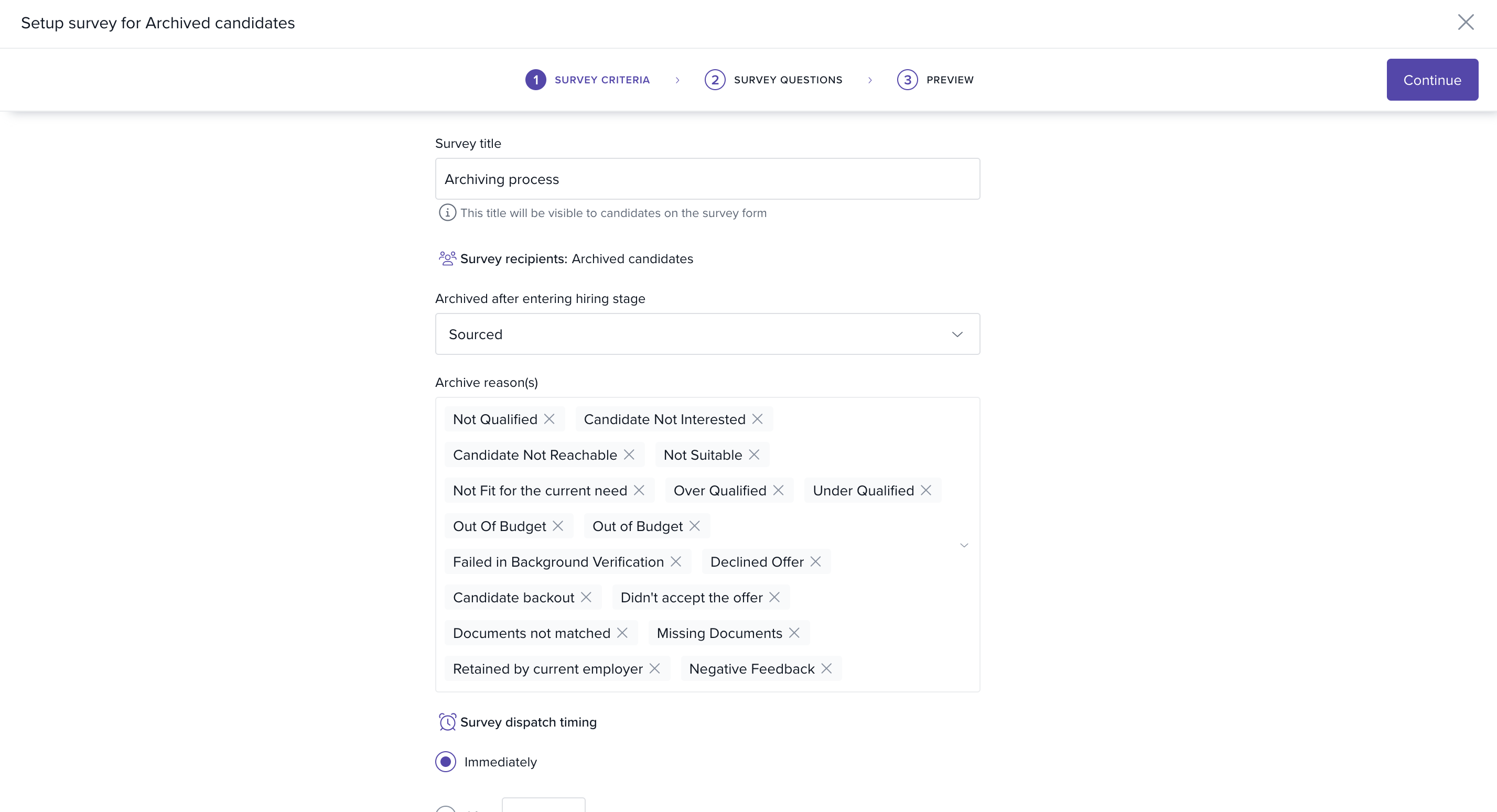Image resolution: width=1497 pixels, height=812 pixels.
Task: Remove the Over Qualified reason tag
Action: [778, 490]
